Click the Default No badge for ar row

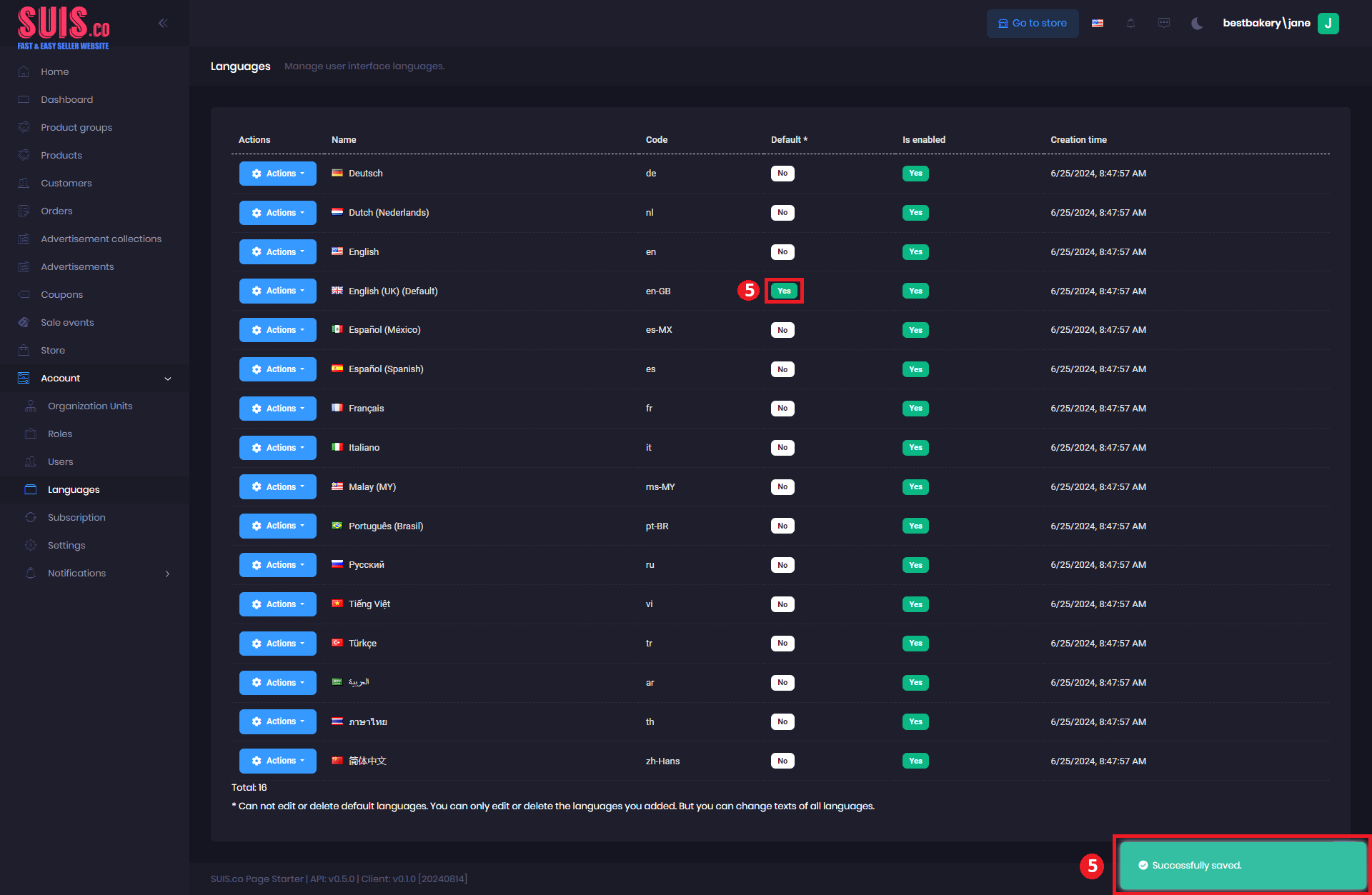tap(782, 683)
